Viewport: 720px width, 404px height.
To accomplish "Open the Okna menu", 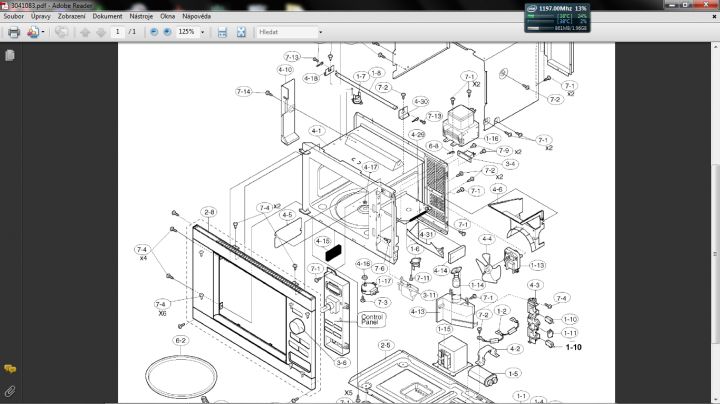I will 168,16.
